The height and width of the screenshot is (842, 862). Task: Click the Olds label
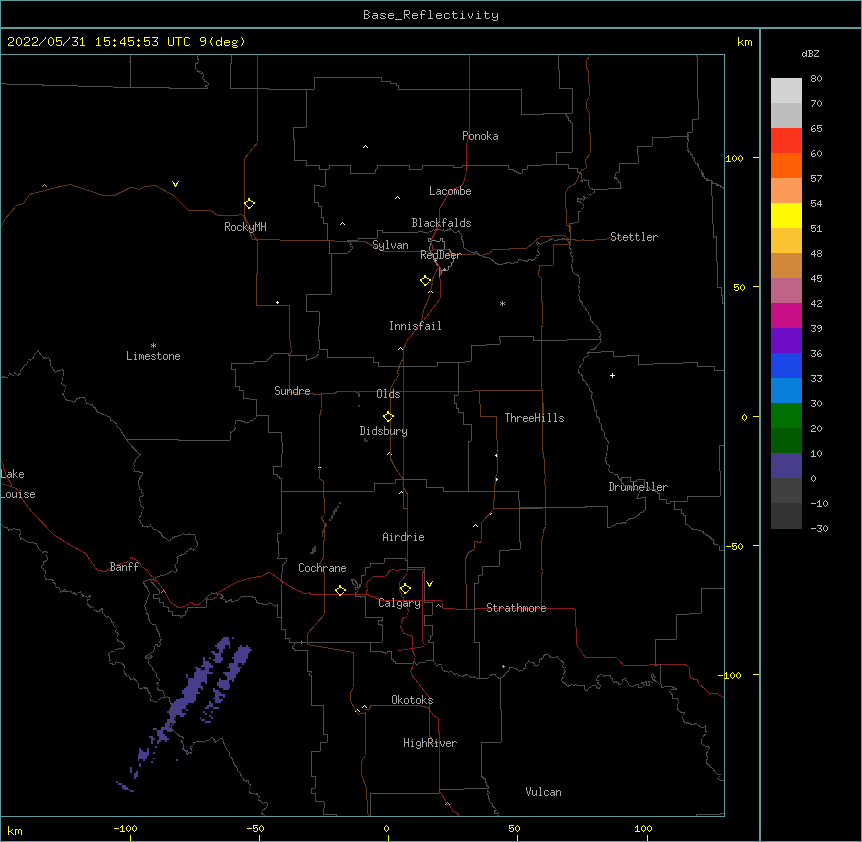tap(388, 394)
